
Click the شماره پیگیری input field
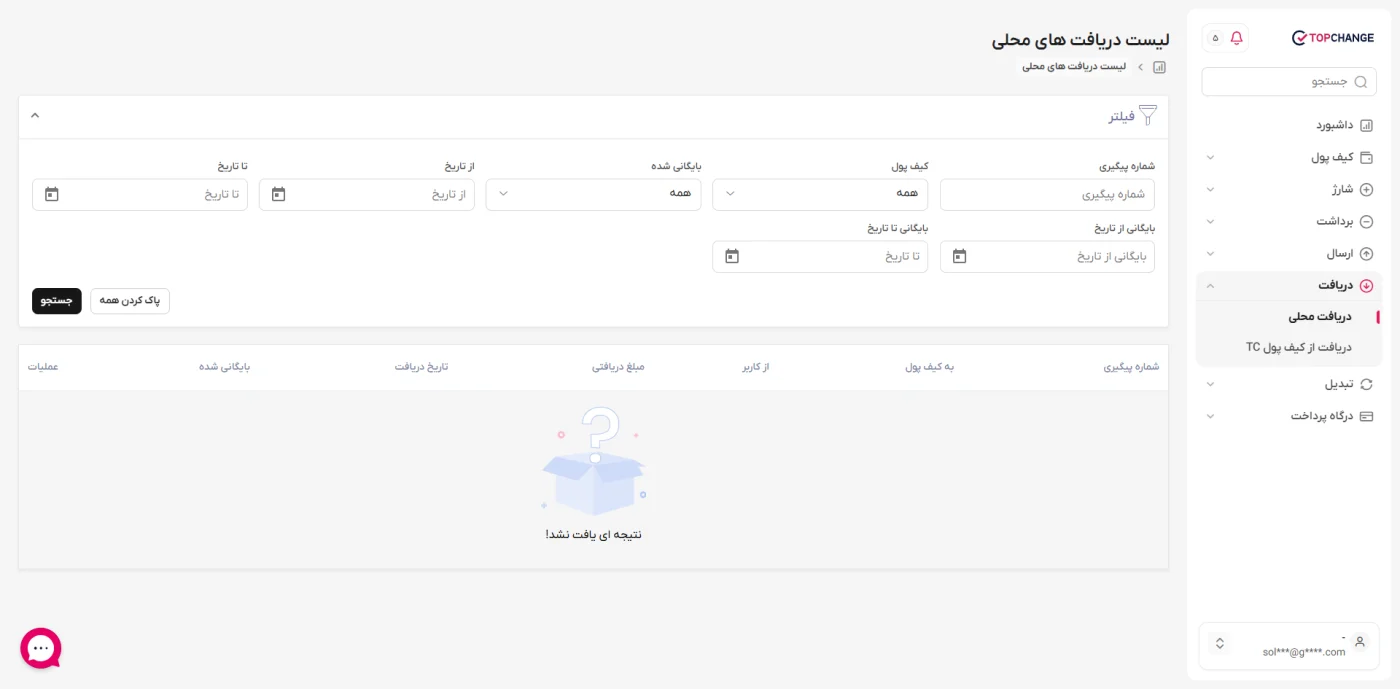(1047, 194)
